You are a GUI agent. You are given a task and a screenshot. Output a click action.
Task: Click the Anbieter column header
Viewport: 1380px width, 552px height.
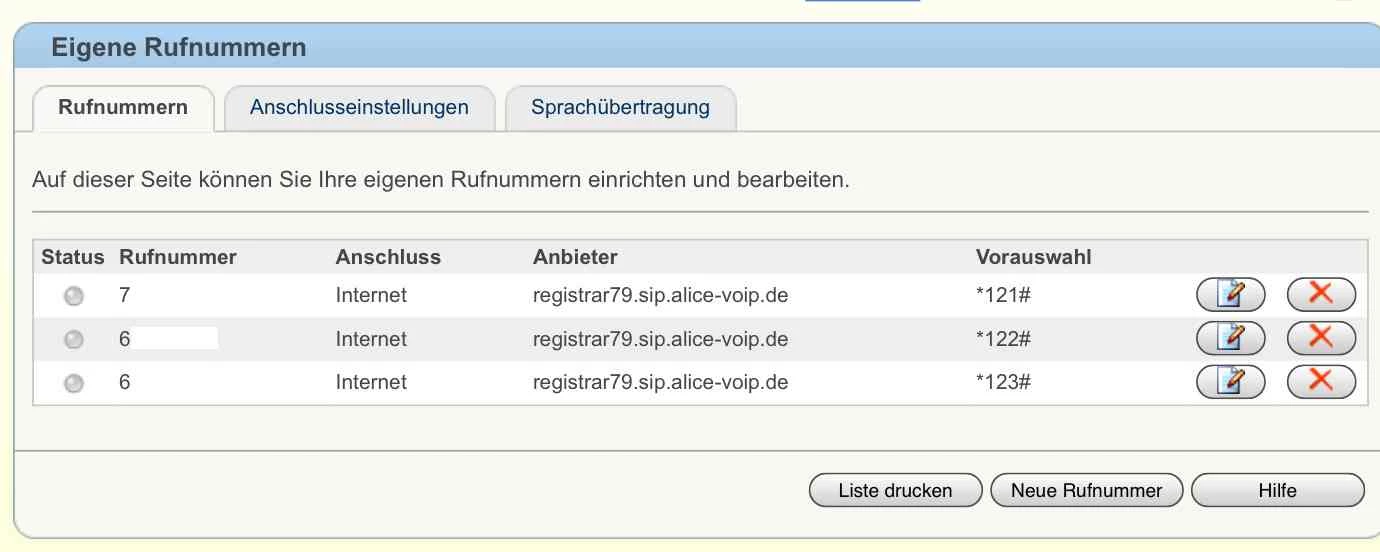[575, 257]
